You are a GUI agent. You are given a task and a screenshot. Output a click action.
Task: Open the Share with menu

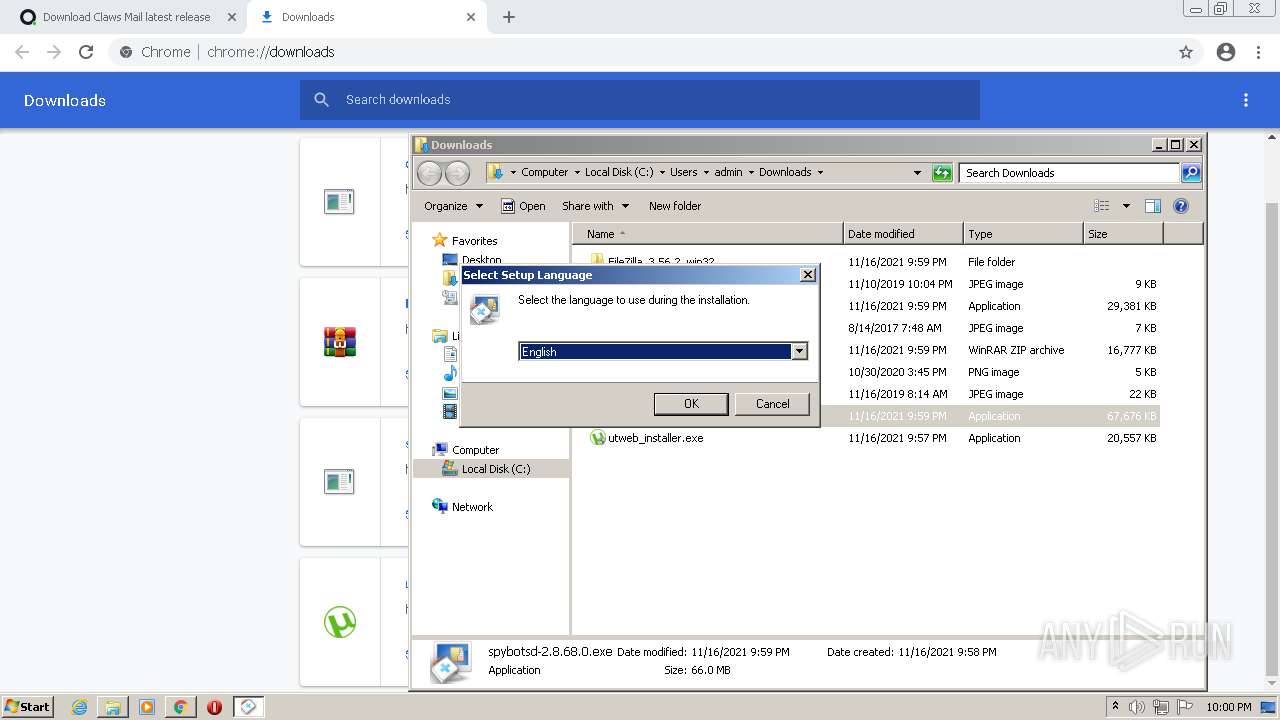(595, 206)
